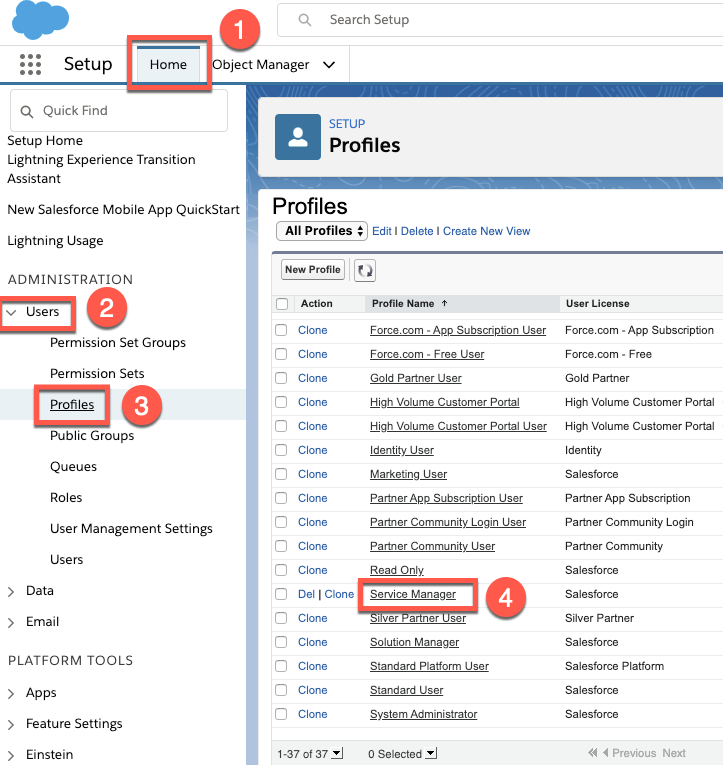Viewport: 723px width, 765px height.
Task: Click the Search Setup magnifier icon
Action: 305,20
